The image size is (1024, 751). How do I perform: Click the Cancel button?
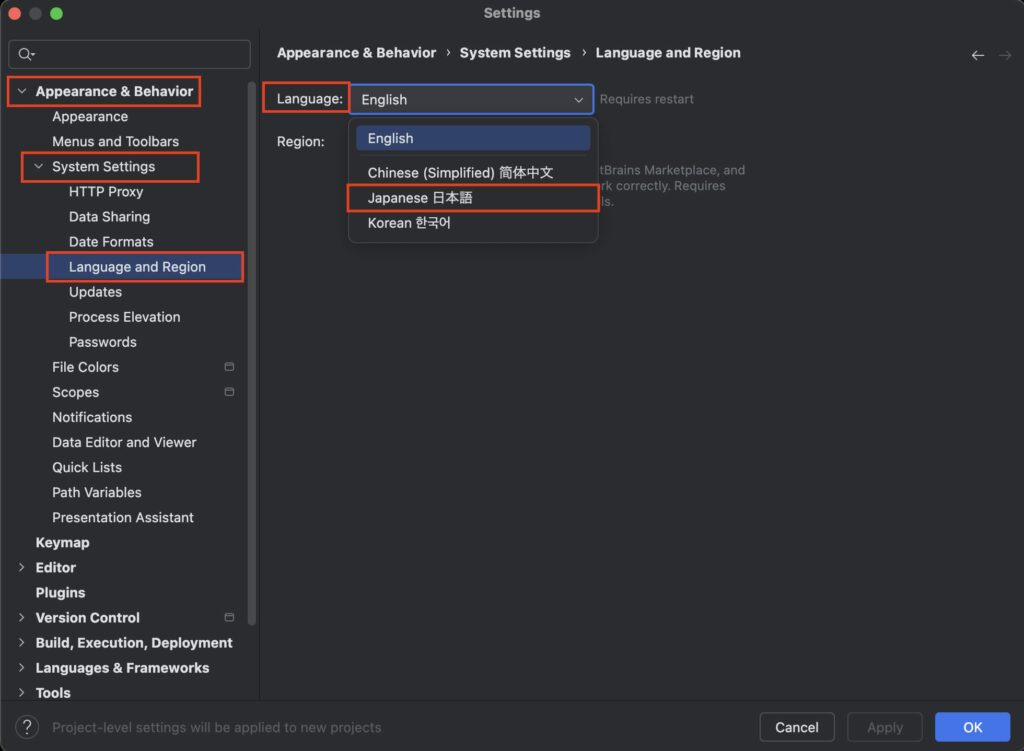click(x=796, y=727)
